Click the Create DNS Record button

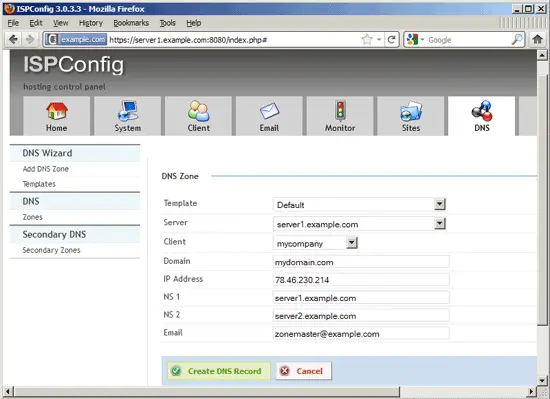click(x=219, y=371)
